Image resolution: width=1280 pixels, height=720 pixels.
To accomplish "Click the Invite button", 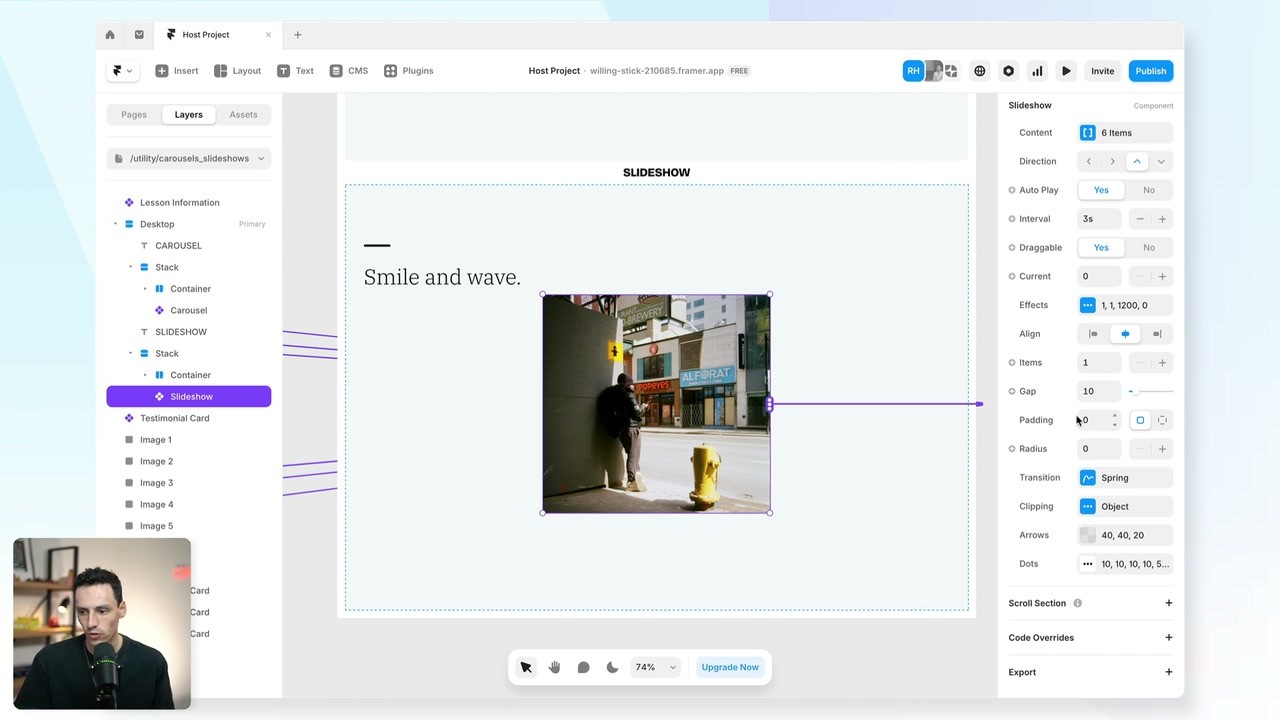I will [1102, 71].
